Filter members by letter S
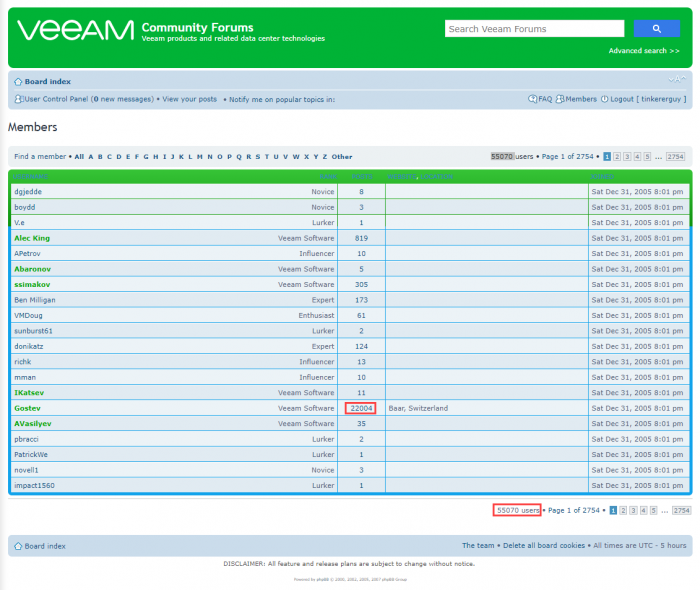 coord(258,157)
